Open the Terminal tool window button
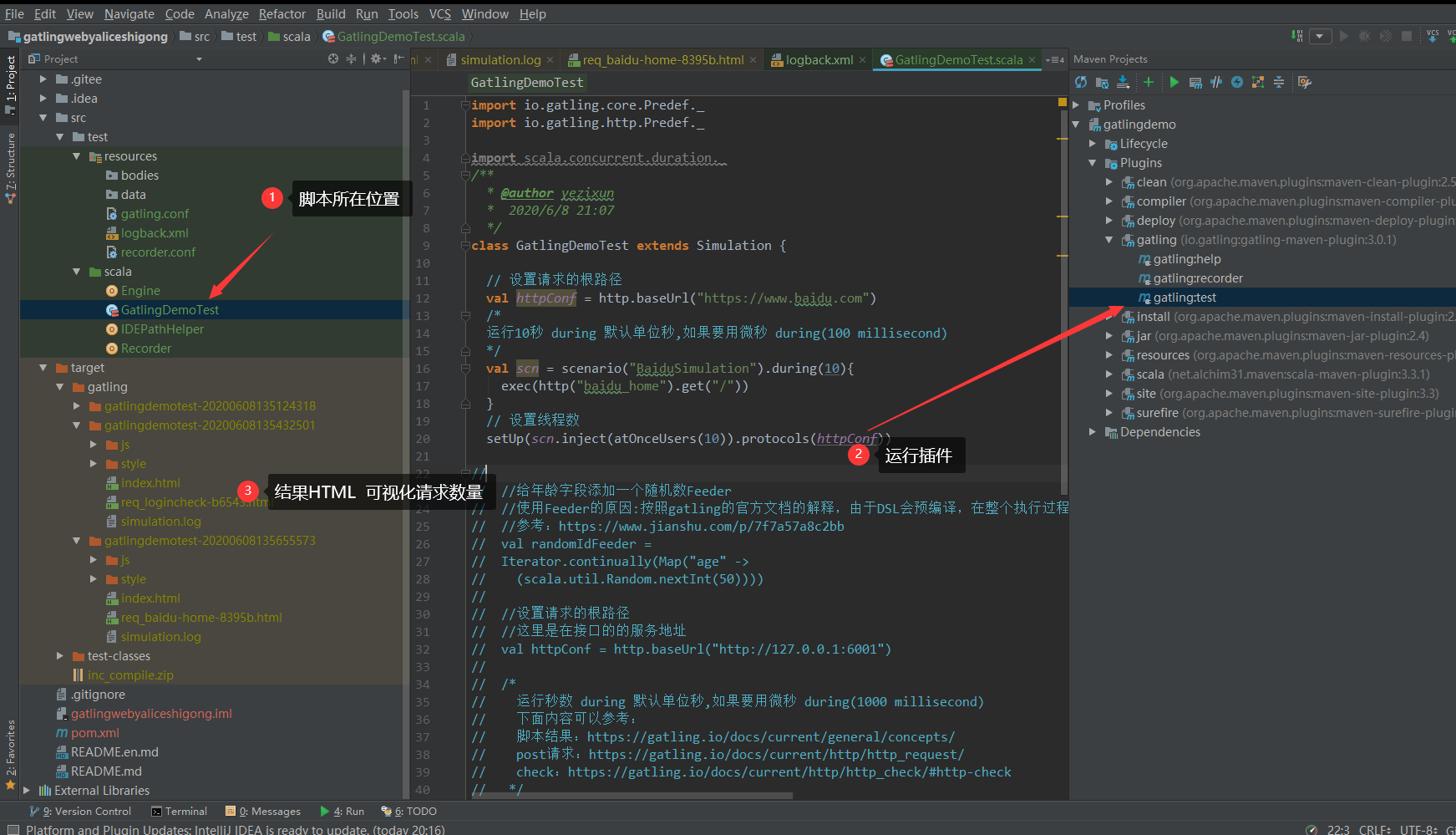Viewport: 1456px width, 835px height. coord(179,811)
